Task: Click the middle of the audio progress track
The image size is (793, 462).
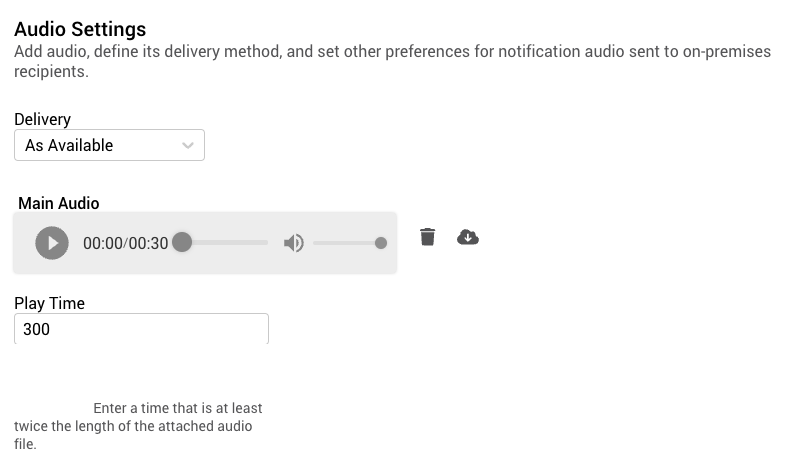Action: pos(225,243)
